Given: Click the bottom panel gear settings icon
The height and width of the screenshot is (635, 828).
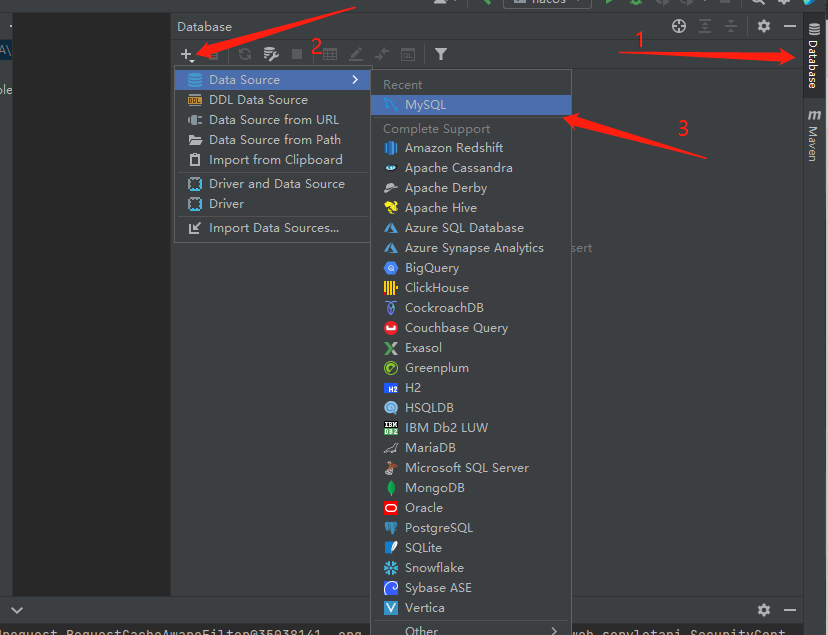Looking at the screenshot, I should tap(764, 610).
